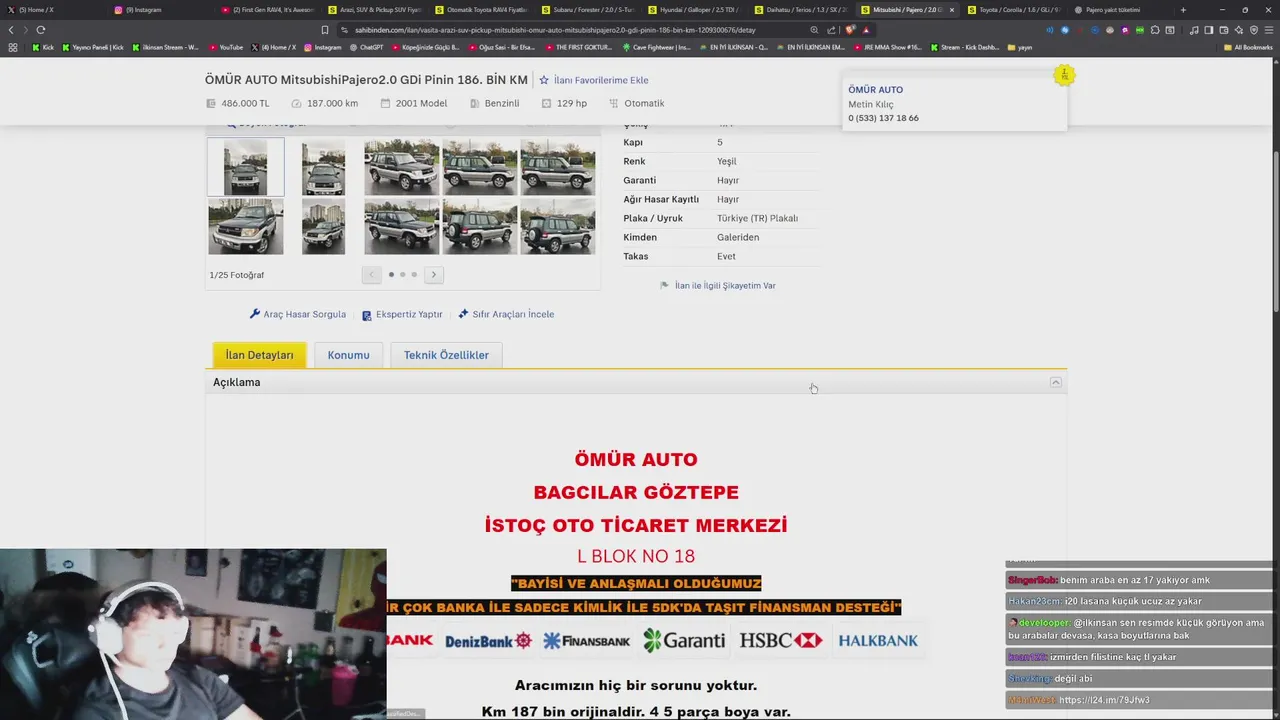The image size is (1280, 720).
Task: Open İlan ile İlgili Şikayetim Var link
Action: pyautogui.click(x=718, y=286)
